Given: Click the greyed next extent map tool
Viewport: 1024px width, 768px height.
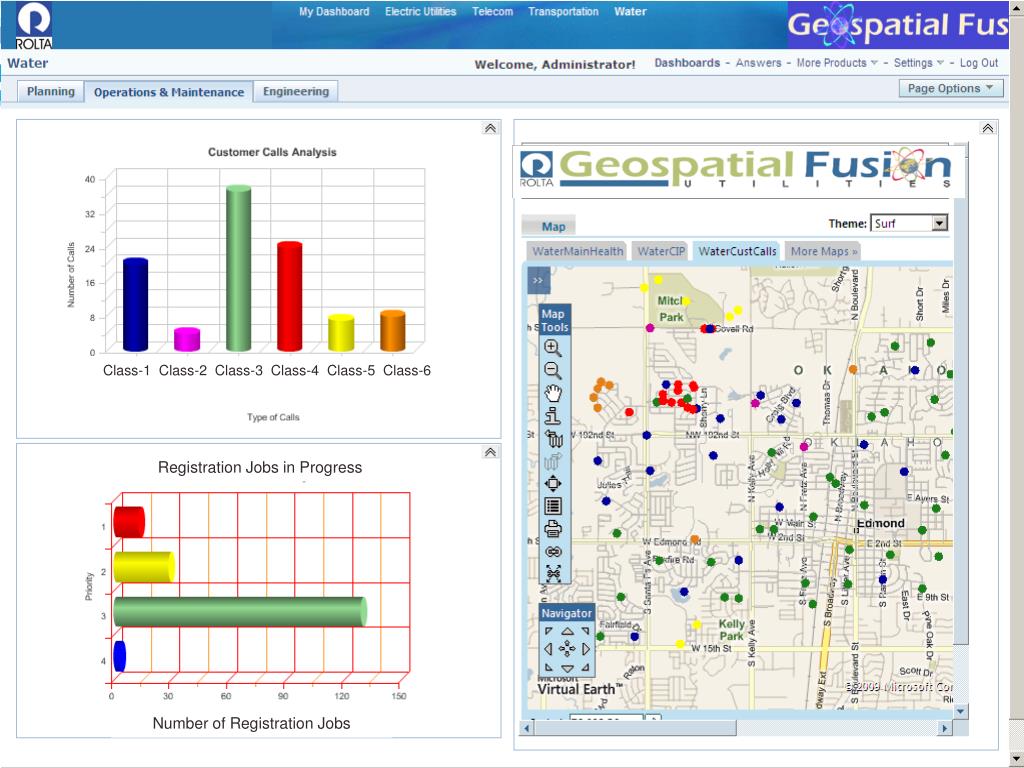Looking at the screenshot, I should tap(552, 461).
